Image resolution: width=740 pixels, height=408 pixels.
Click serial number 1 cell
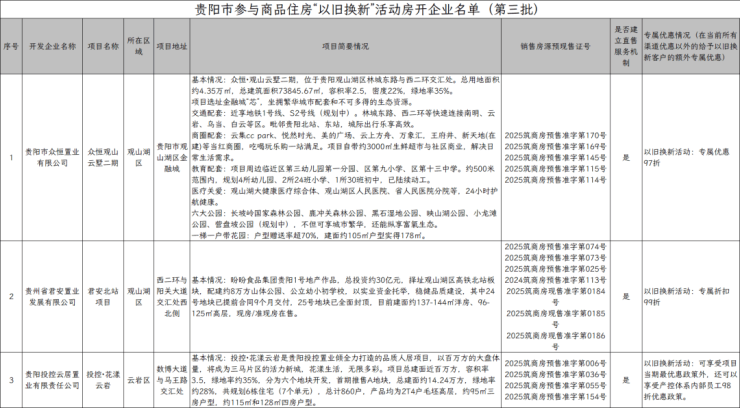pyautogui.click(x=11, y=158)
